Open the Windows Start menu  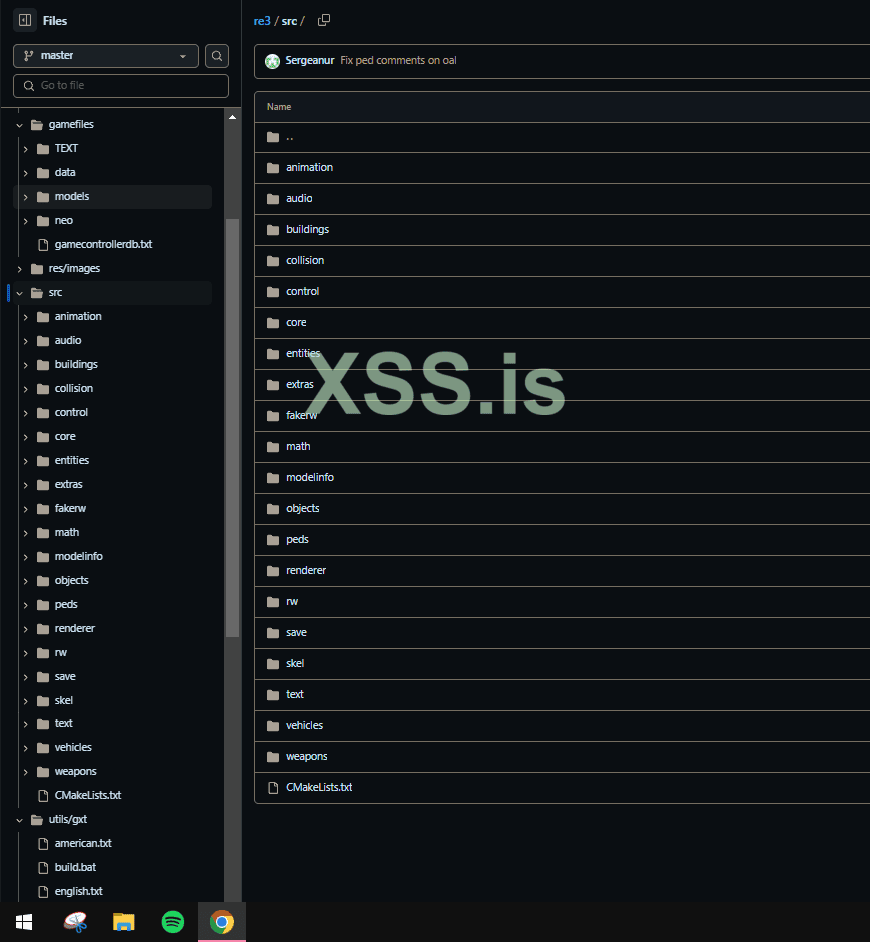tap(24, 922)
